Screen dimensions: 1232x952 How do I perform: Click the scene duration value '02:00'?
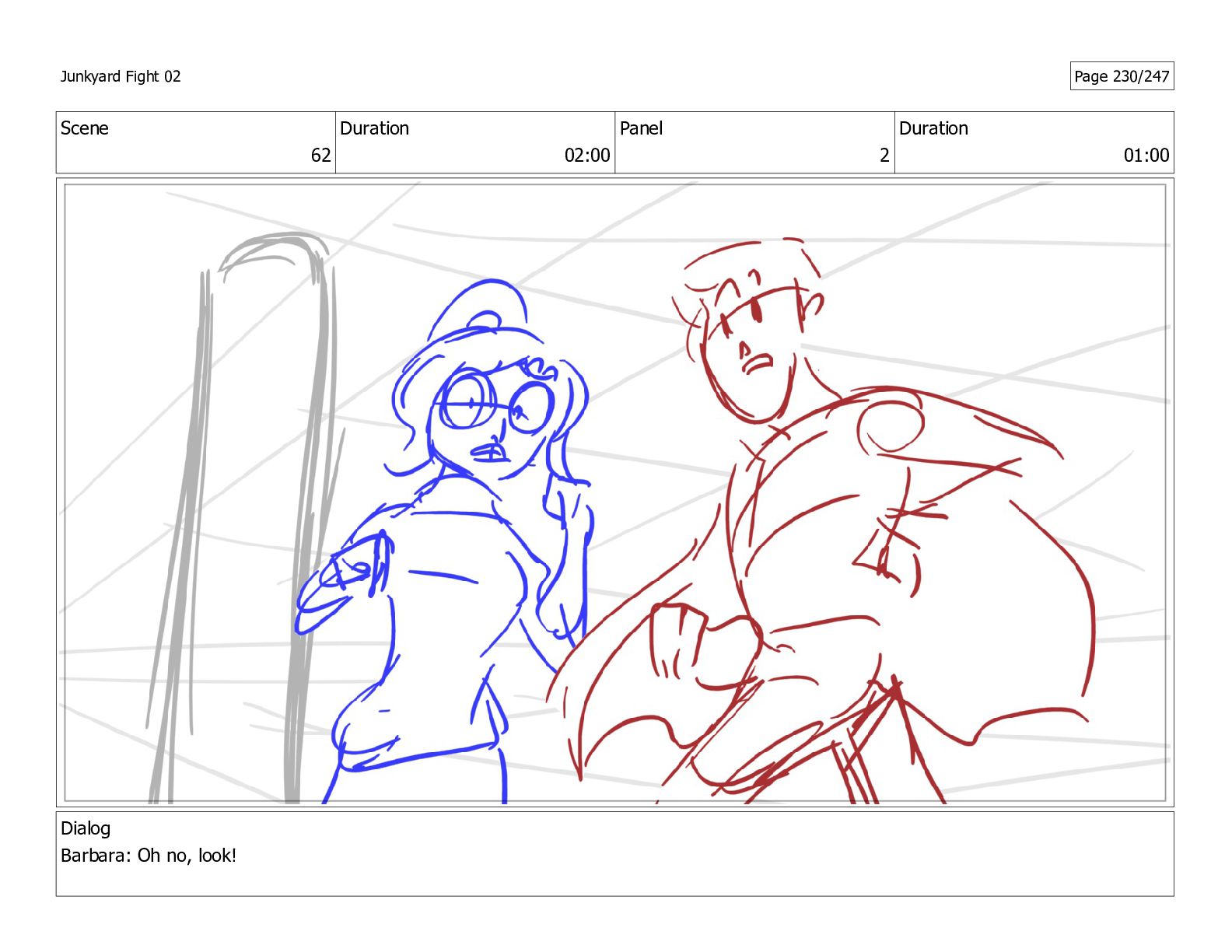587,156
